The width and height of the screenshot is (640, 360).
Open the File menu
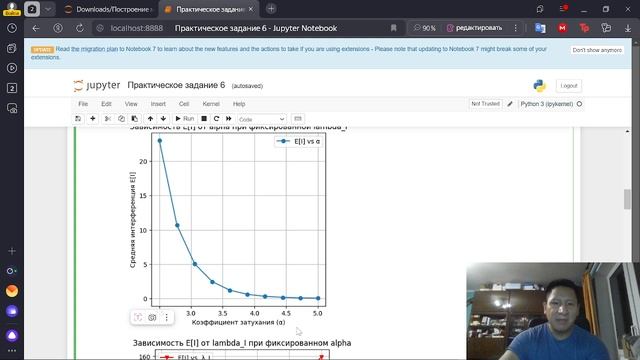(83, 104)
